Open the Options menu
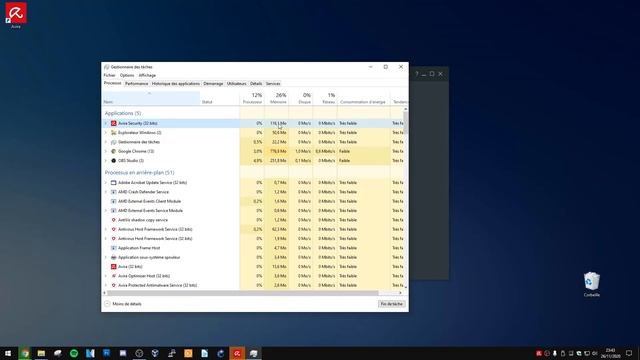The height and width of the screenshot is (360, 640). 127,76
